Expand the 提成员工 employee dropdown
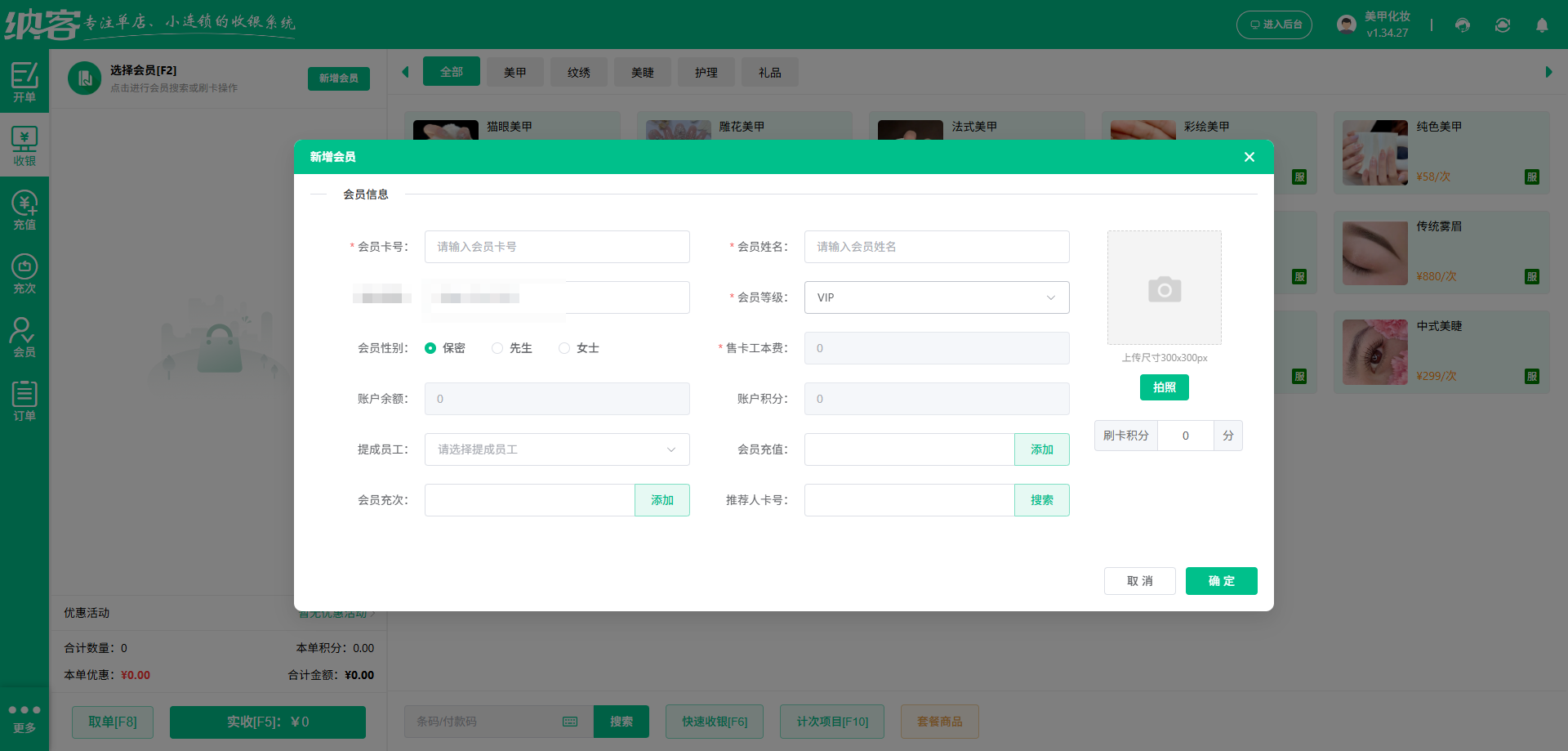The height and width of the screenshot is (751, 1568). tap(556, 449)
